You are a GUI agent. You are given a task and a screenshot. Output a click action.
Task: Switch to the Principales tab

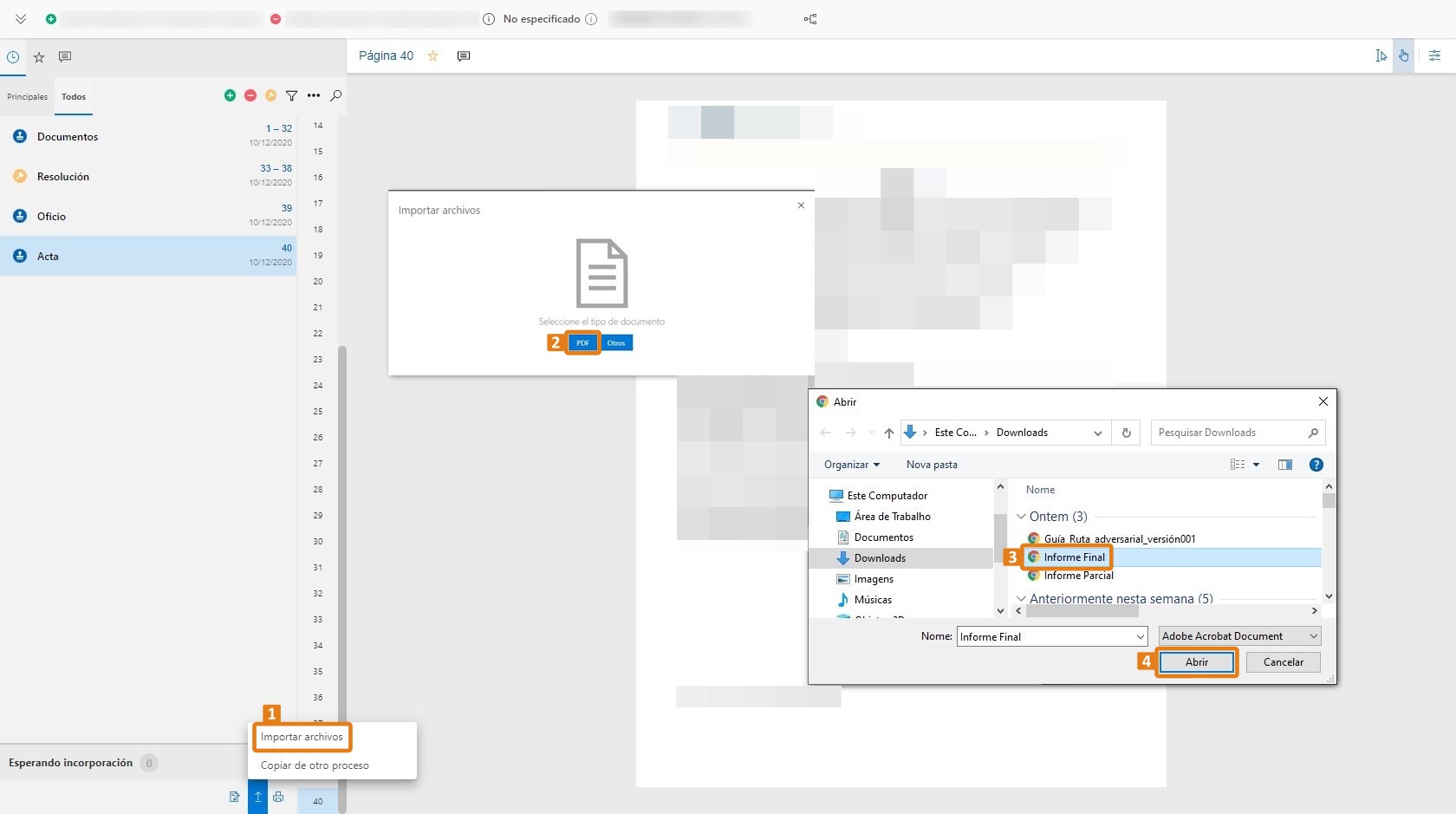coord(27,97)
